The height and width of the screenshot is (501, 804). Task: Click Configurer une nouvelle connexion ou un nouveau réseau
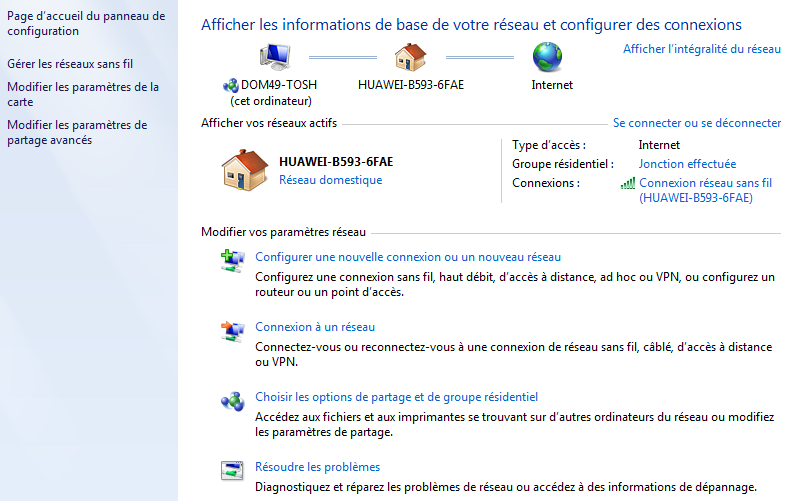tap(408, 257)
